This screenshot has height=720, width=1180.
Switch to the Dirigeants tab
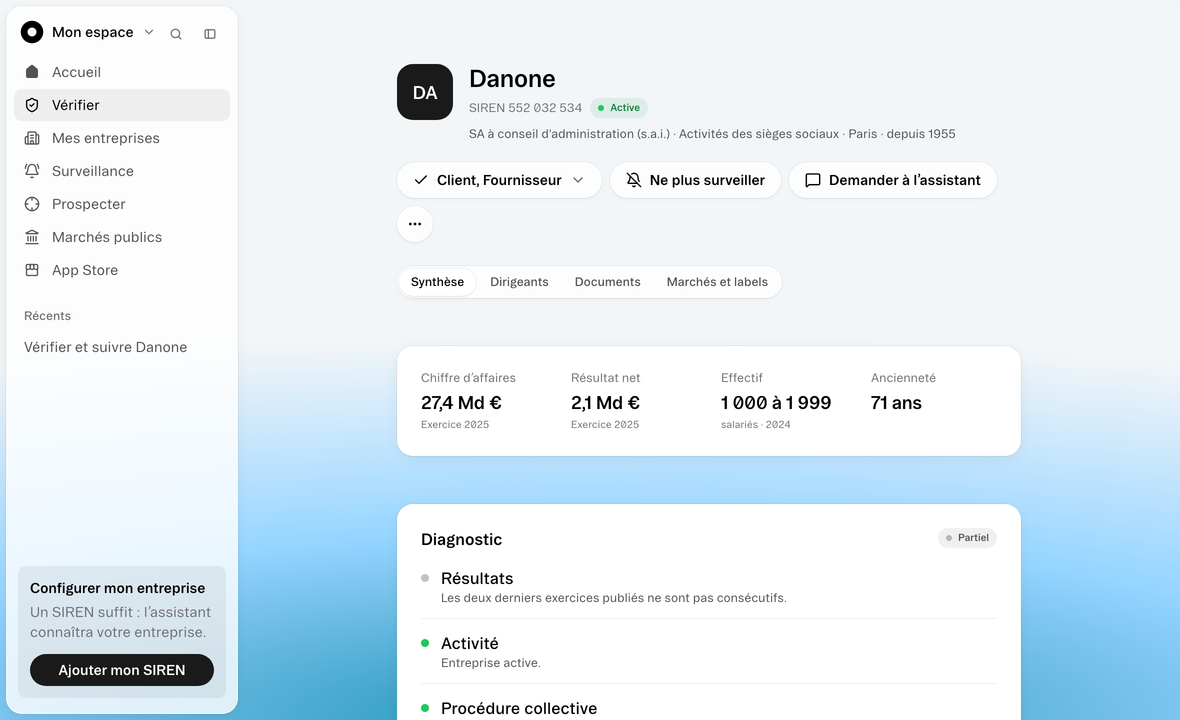tap(519, 282)
